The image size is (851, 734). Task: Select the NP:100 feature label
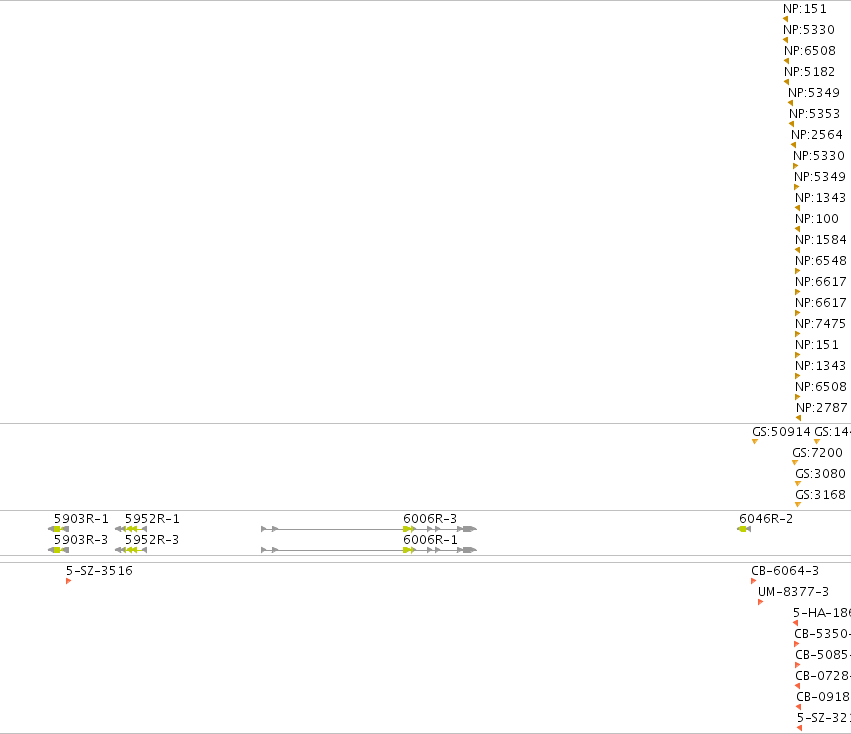(x=817, y=219)
